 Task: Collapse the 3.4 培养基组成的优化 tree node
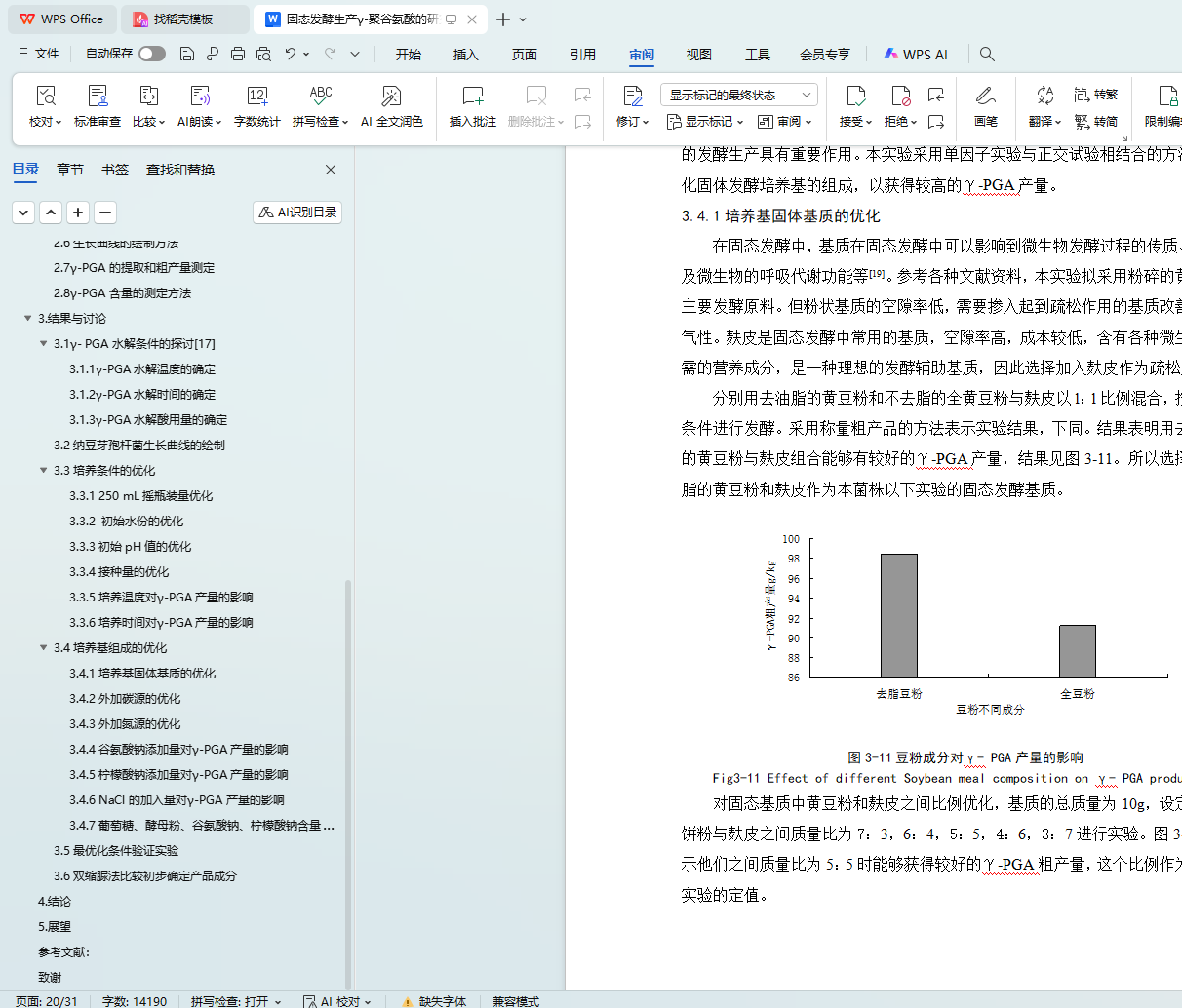(43, 647)
